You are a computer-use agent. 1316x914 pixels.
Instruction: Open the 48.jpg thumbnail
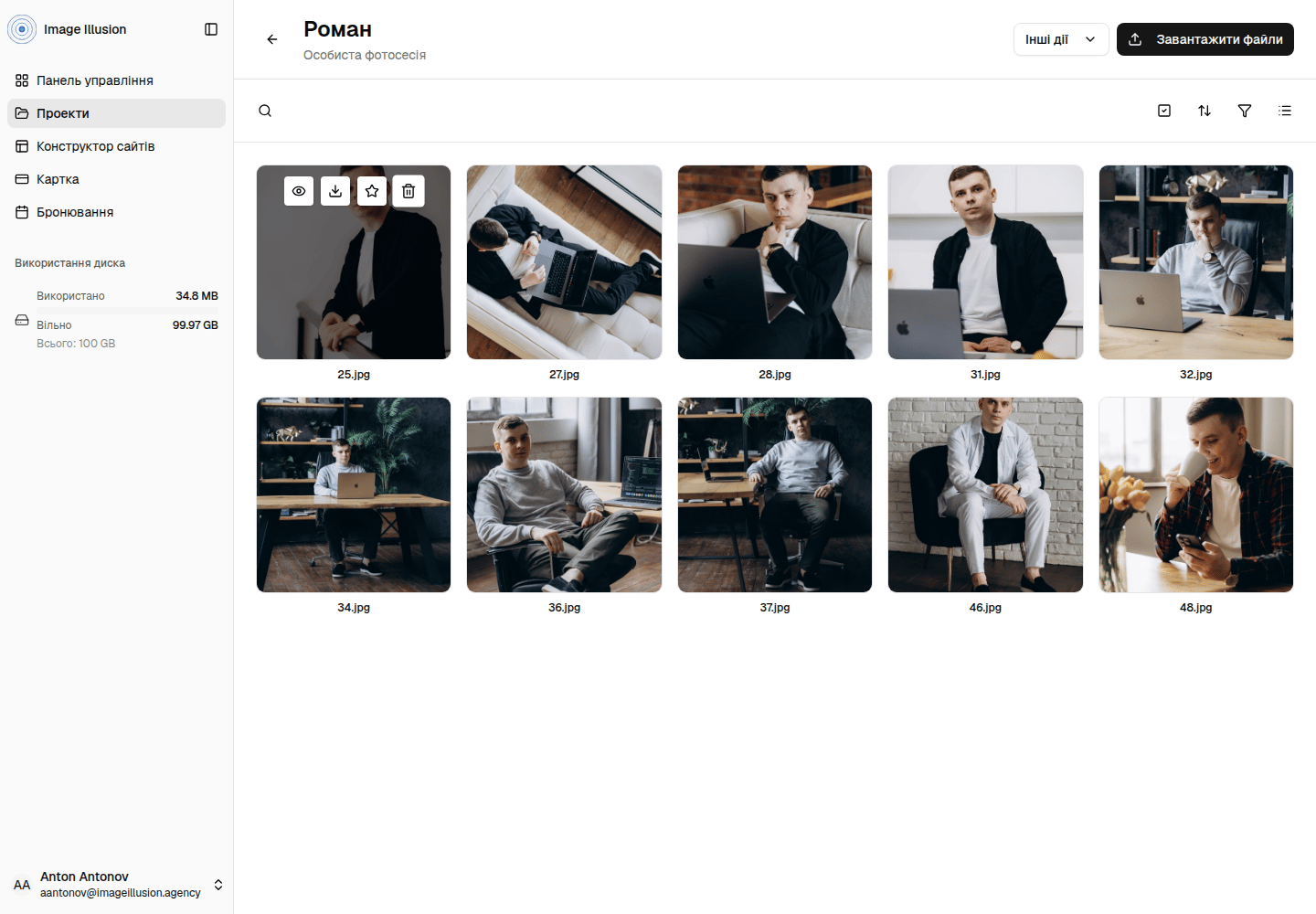(x=1196, y=494)
